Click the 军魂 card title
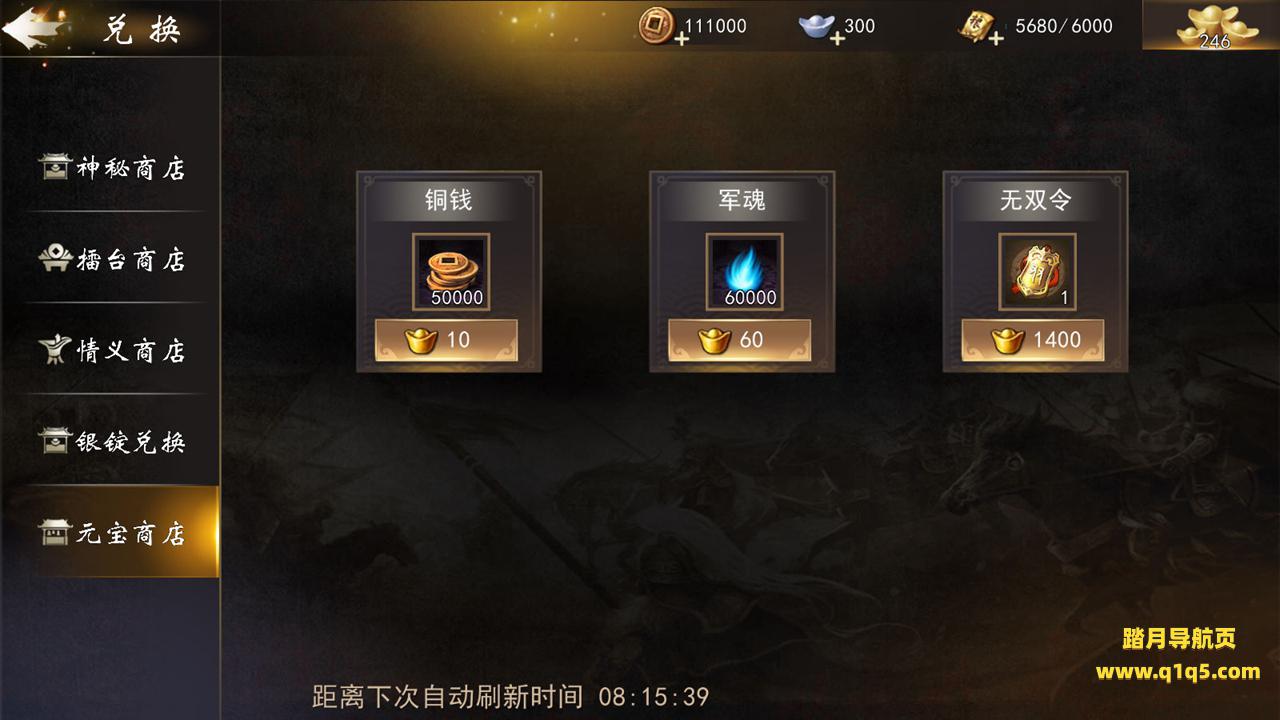 (741, 200)
